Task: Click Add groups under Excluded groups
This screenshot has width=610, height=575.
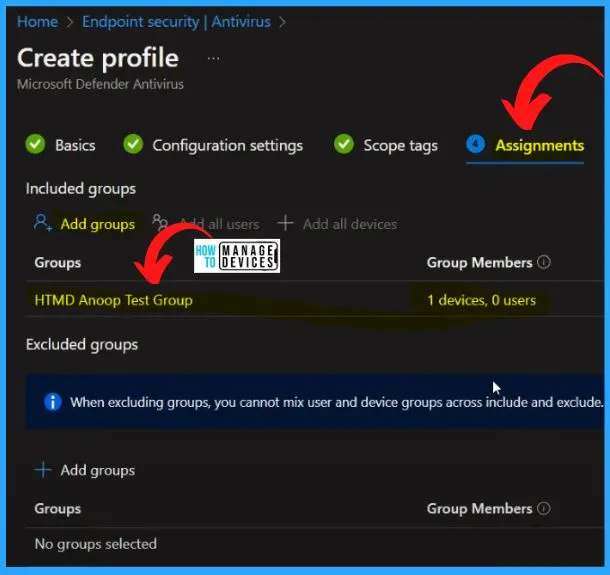Action: coord(98,470)
